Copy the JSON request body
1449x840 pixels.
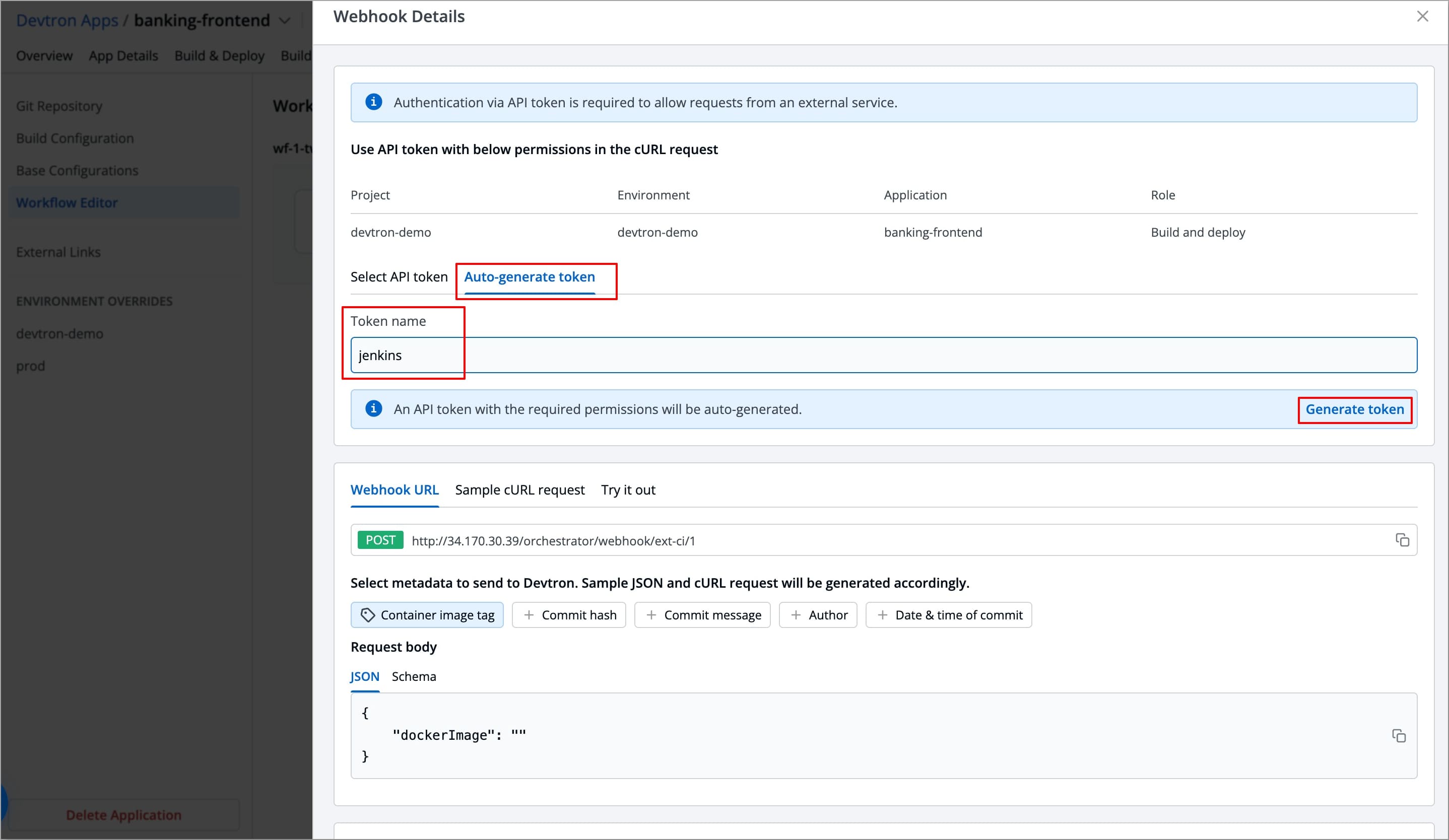[1399, 735]
